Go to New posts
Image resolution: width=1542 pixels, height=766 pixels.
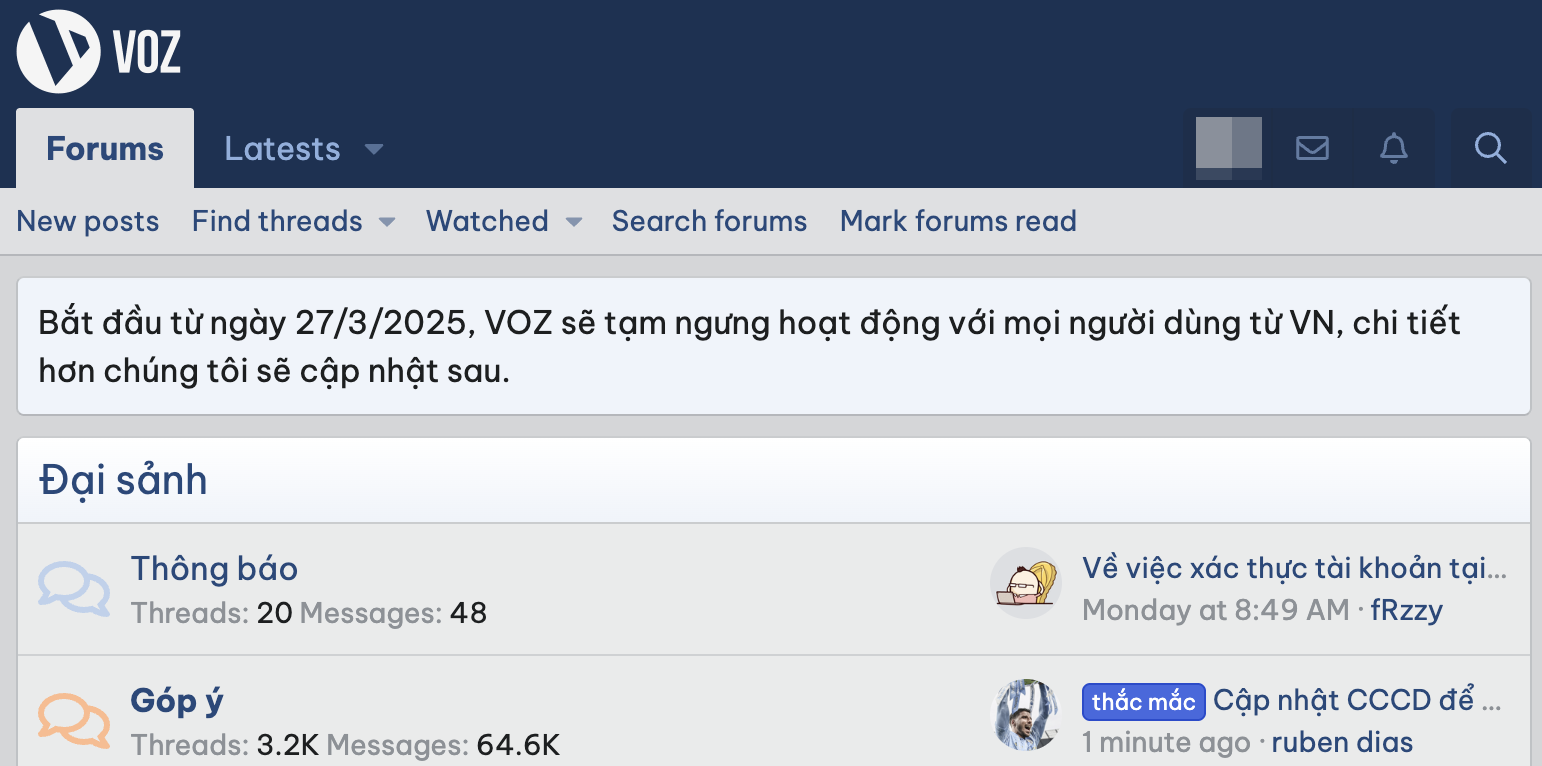(88, 221)
